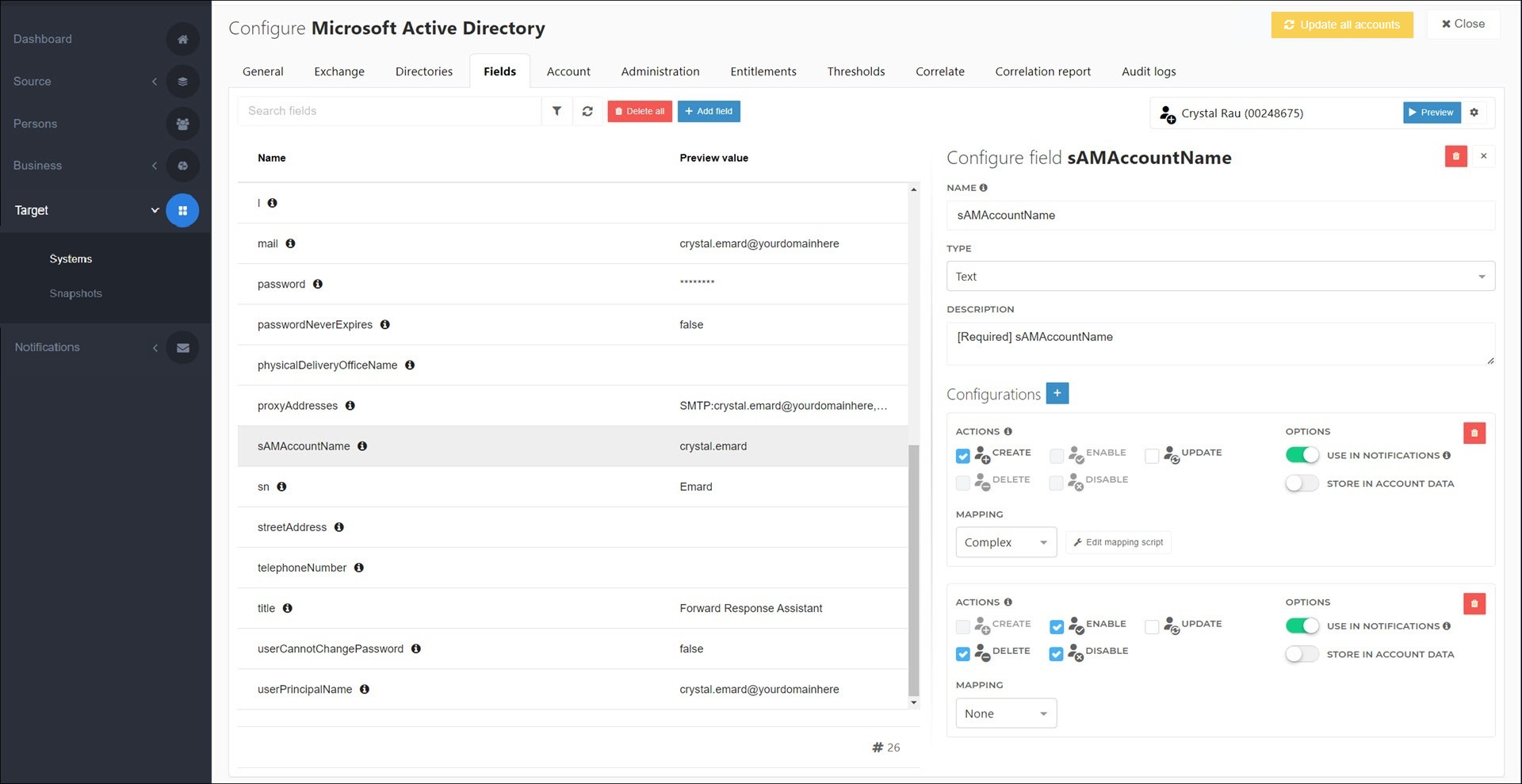Click info icon next to password field
The width and height of the screenshot is (1522, 784).
coord(317,284)
